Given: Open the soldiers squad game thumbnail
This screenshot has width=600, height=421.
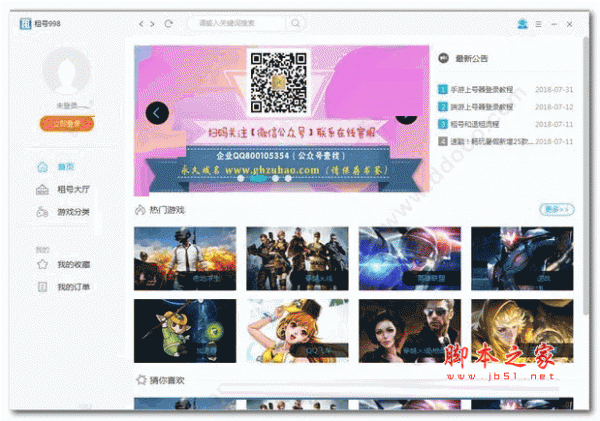Looking at the screenshot, I should point(297,258).
